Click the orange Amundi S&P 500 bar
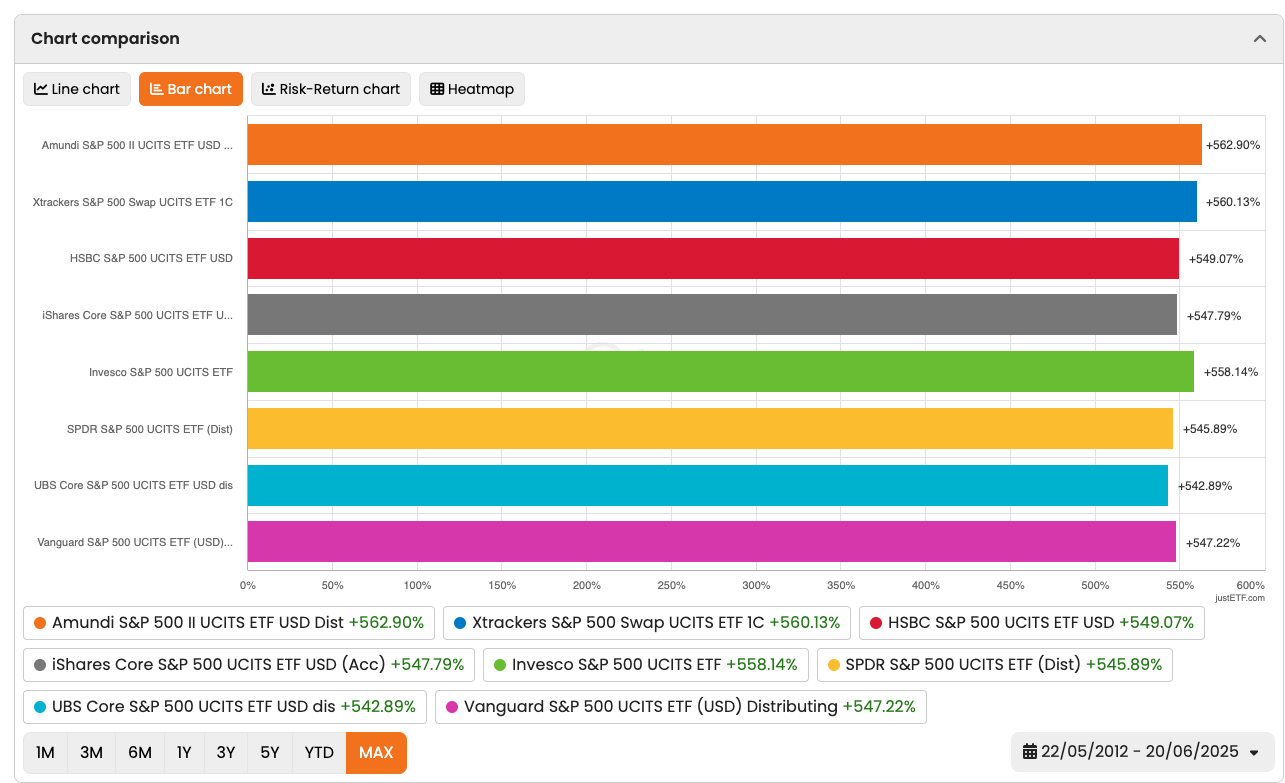This screenshot has height=783, width=1285. pos(724,145)
